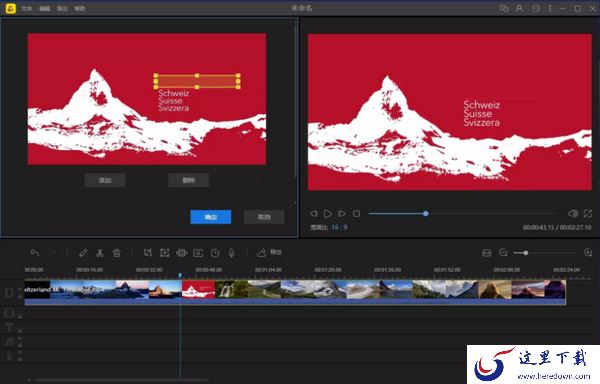Screen dimensions: 600x384
Task: Click the export icon in timeline toolbar
Action: (x=261, y=252)
